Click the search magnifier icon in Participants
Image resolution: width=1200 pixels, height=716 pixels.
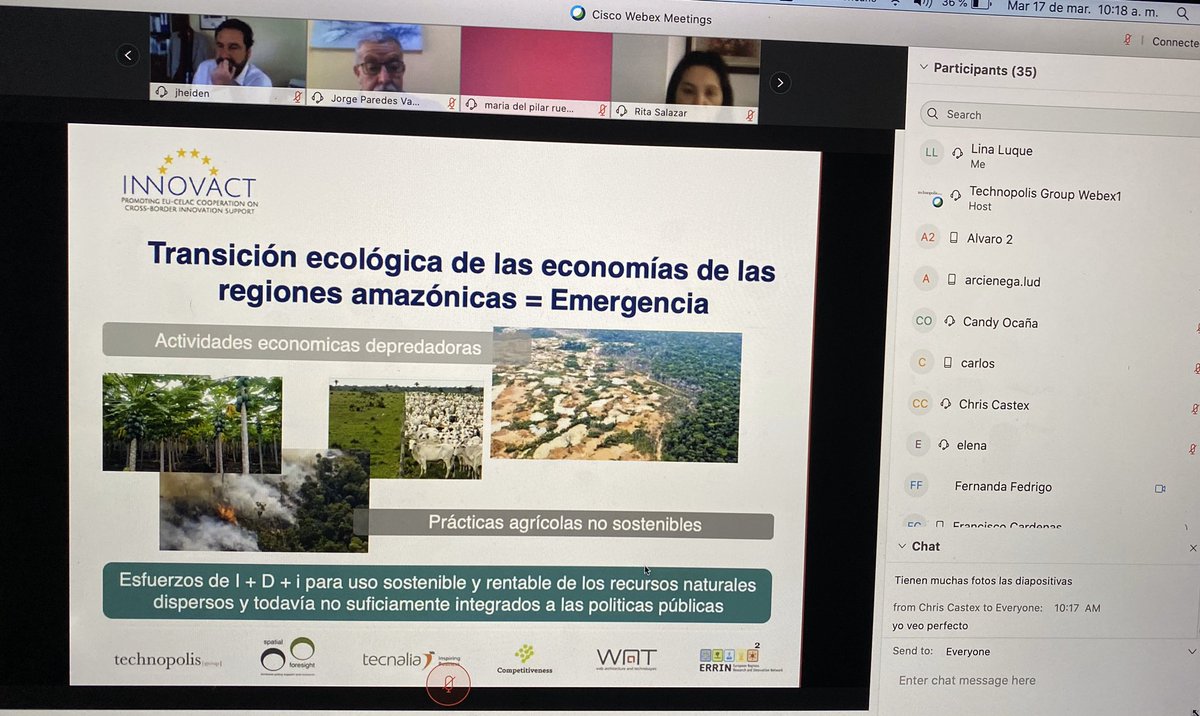pyautogui.click(x=933, y=114)
